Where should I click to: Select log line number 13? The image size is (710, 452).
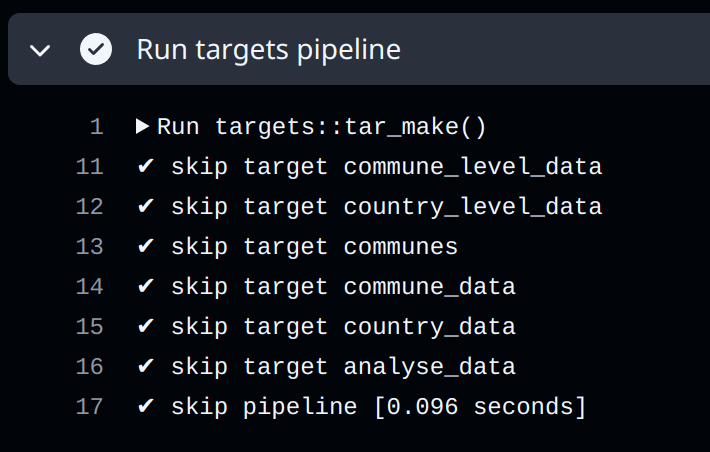(x=90, y=246)
